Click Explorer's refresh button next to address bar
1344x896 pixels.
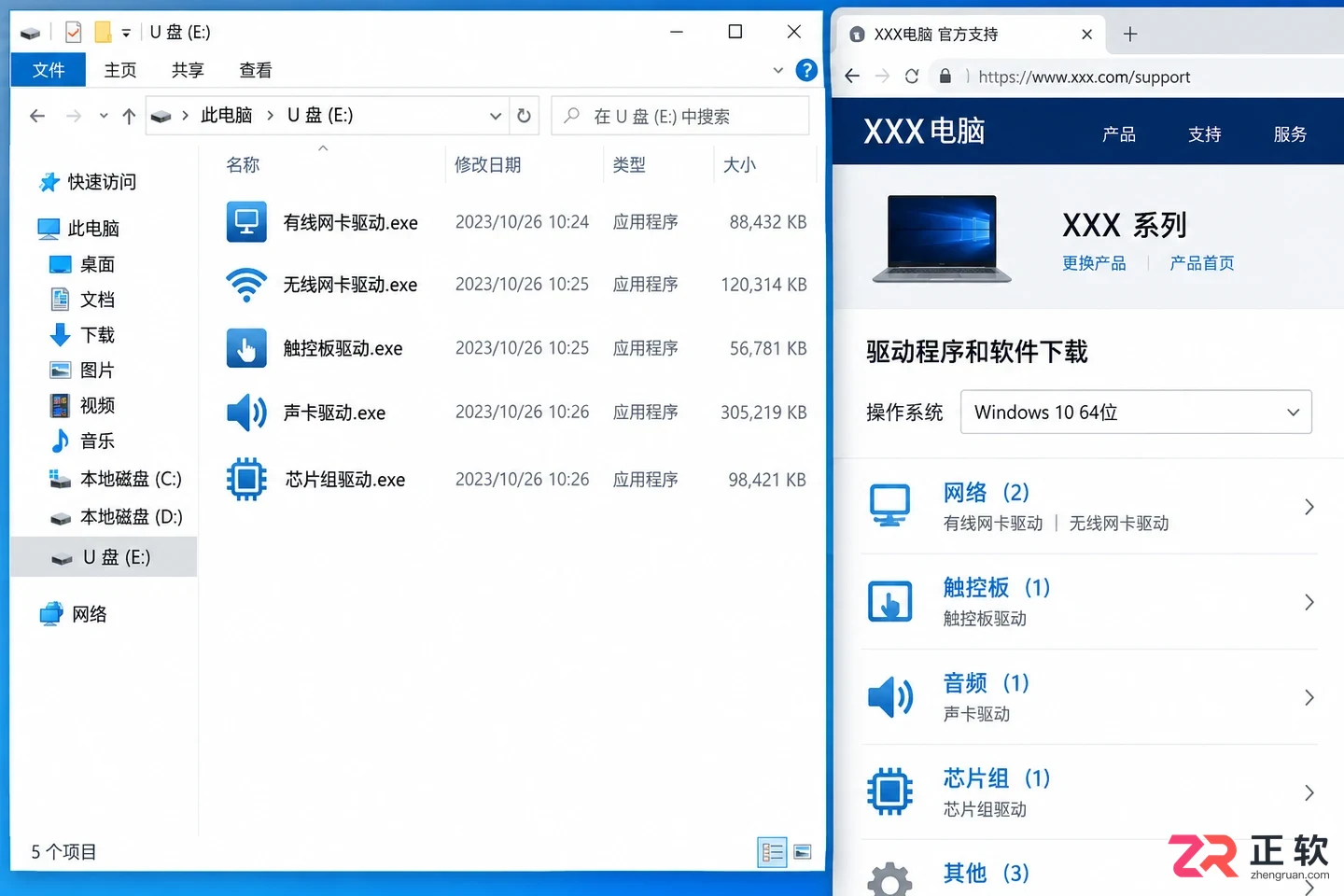(x=524, y=116)
